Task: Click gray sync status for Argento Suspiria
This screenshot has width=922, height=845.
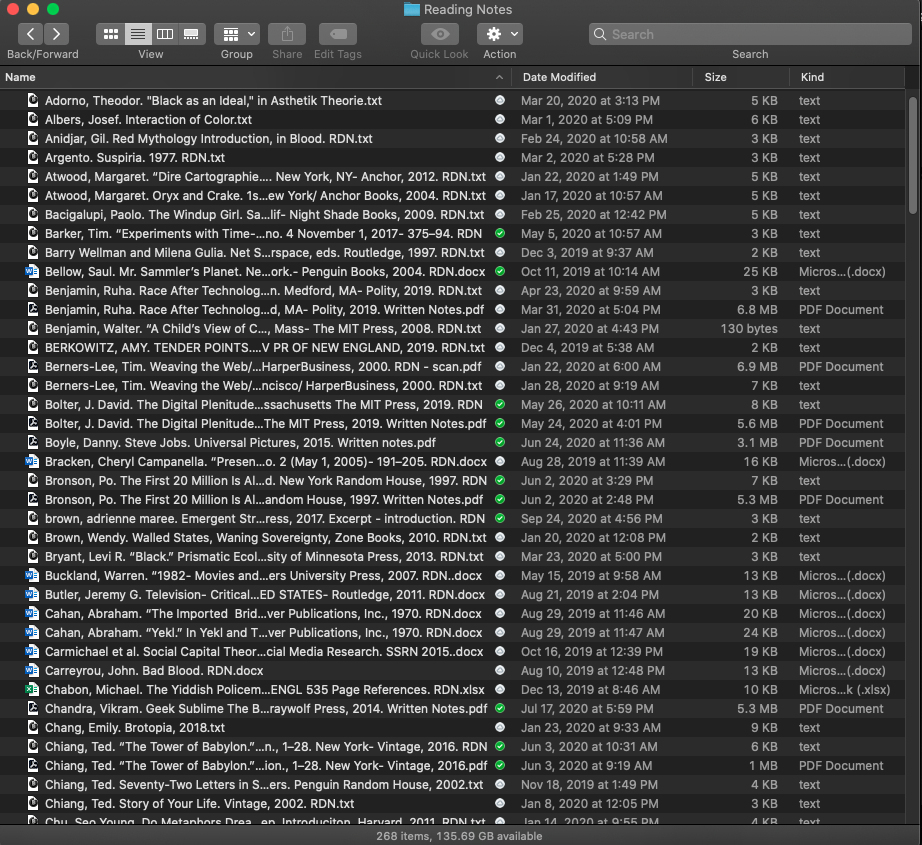Action: [x=500, y=158]
